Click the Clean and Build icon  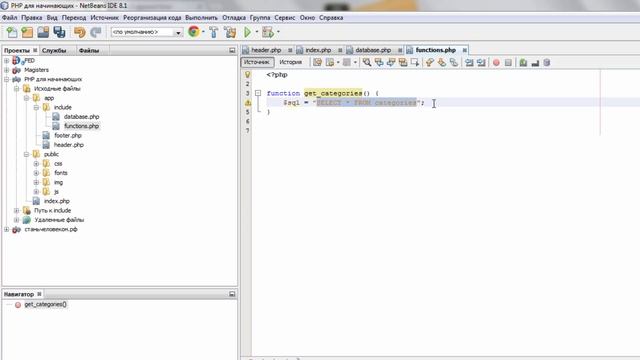tap(230, 32)
